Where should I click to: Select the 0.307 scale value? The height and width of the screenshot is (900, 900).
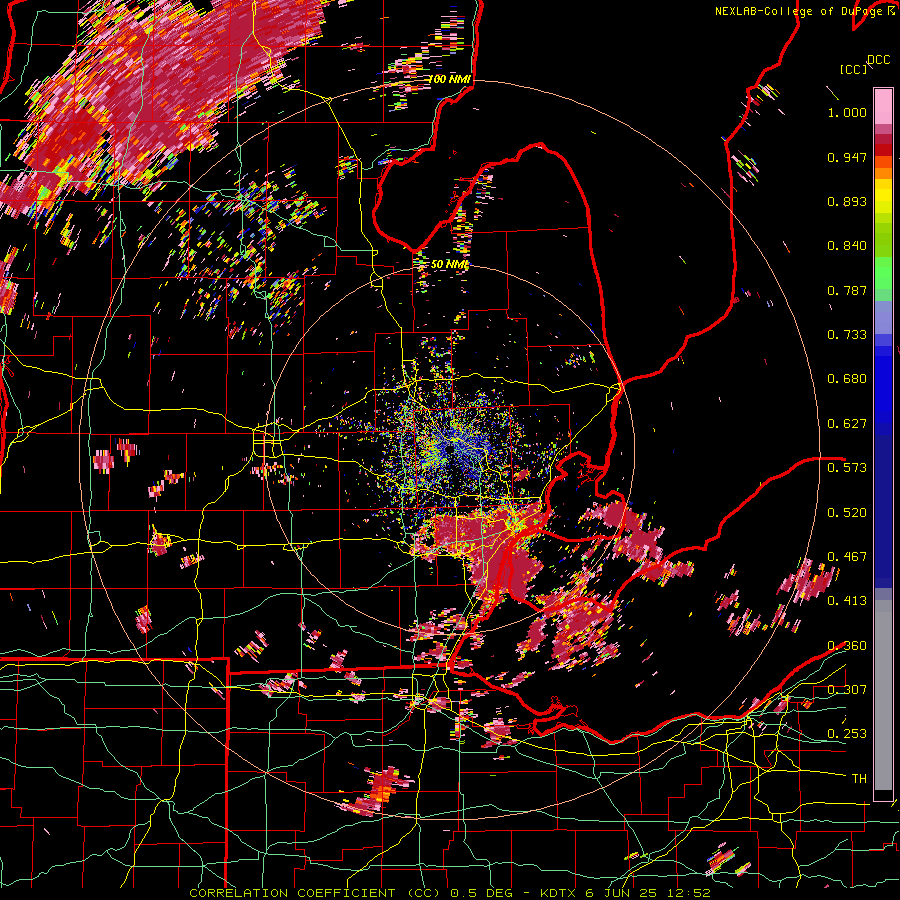click(x=847, y=690)
